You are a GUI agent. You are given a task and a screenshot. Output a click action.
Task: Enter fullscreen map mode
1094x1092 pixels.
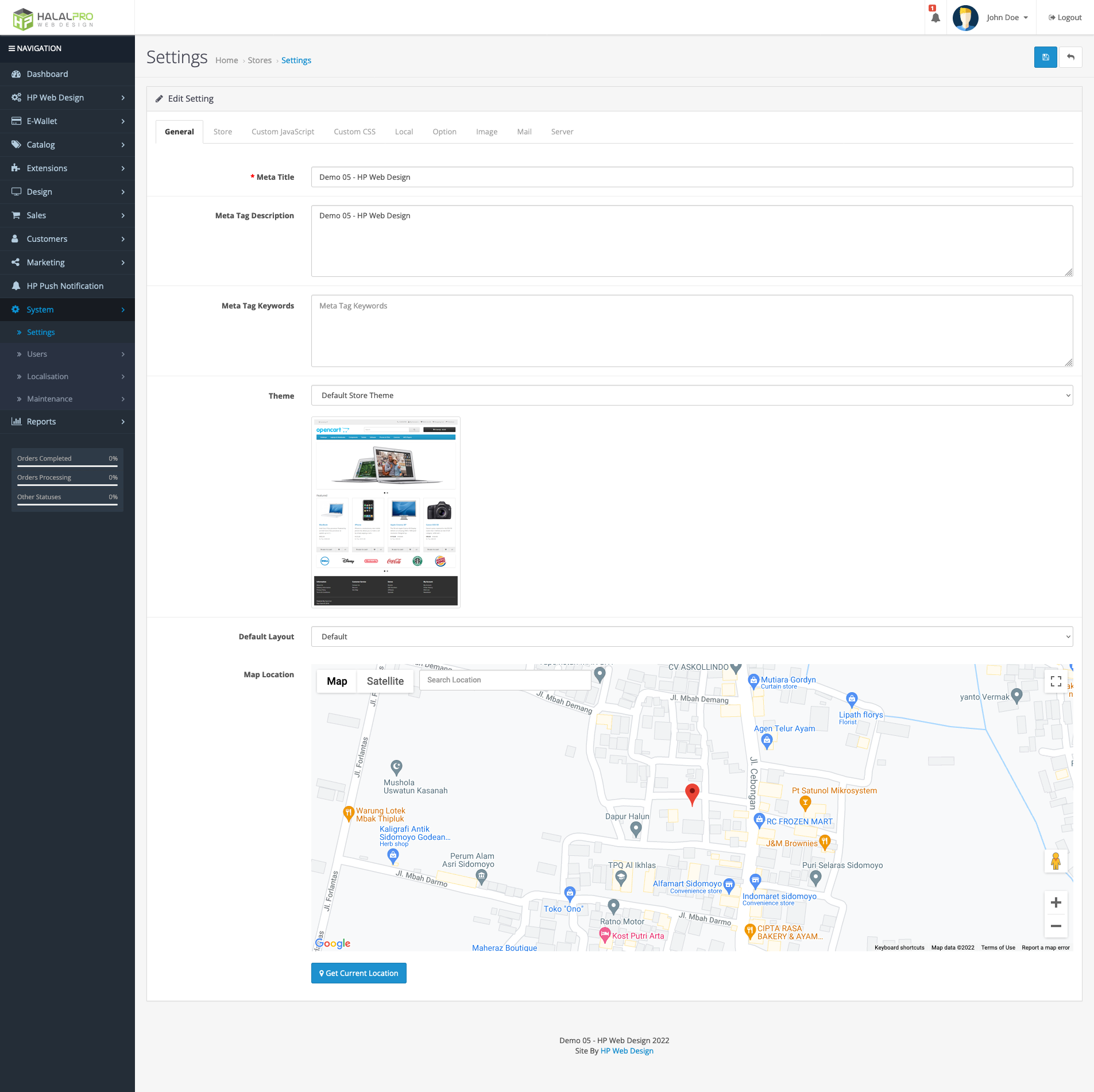(x=1056, y=681)
